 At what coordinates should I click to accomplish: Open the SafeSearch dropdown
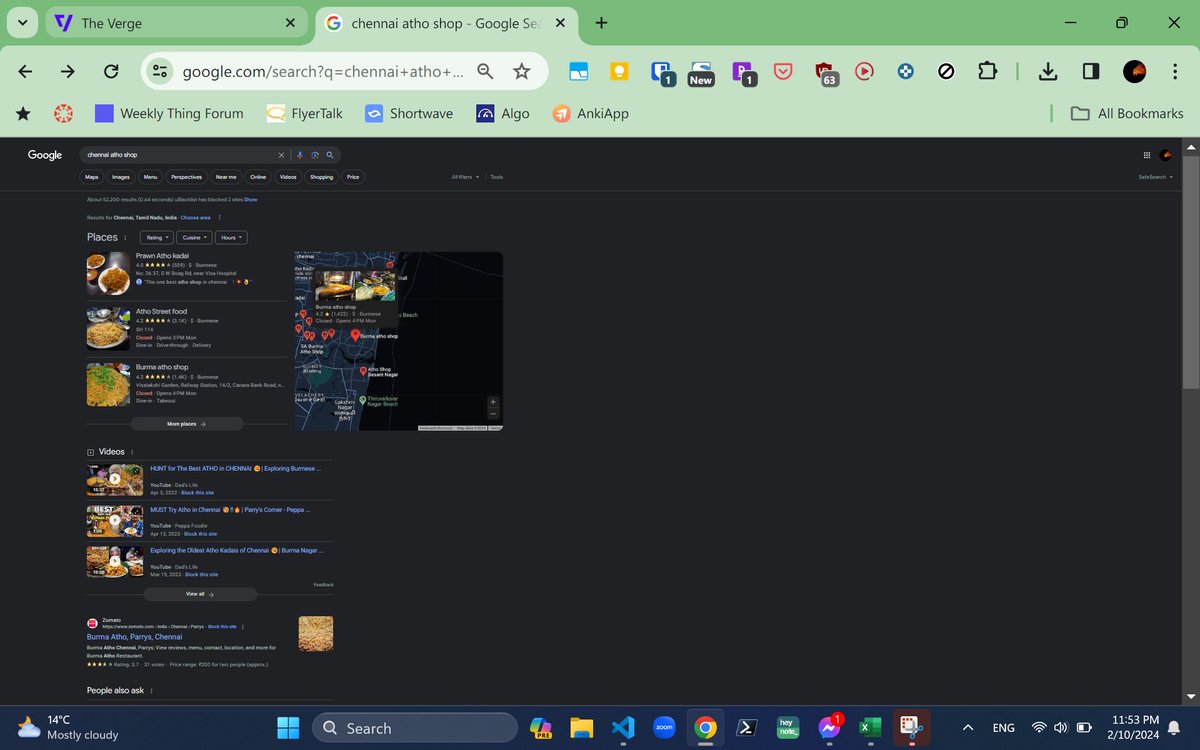tap(1156, 177)
